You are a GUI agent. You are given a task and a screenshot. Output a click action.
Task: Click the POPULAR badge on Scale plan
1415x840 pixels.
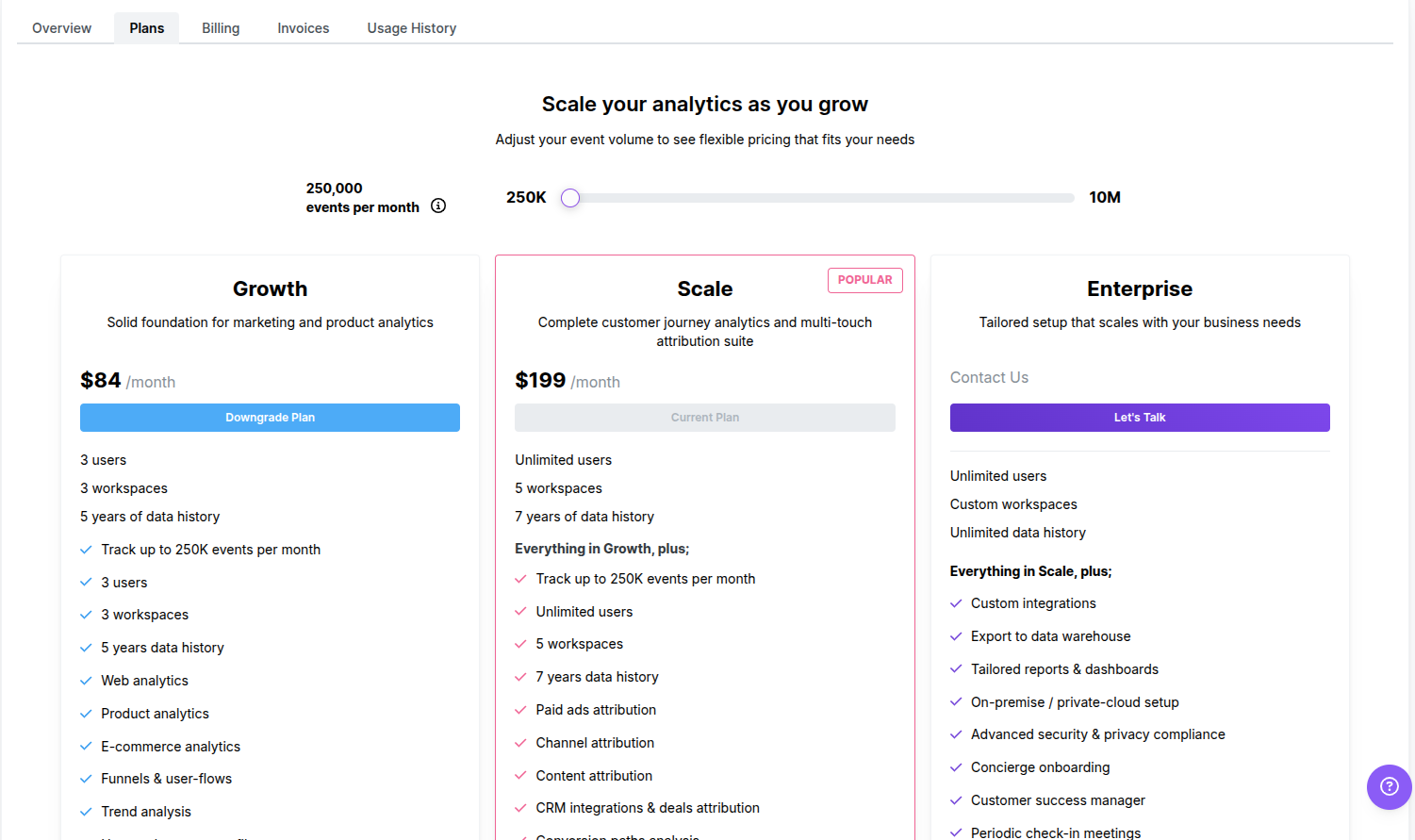[x=864, y=280]
